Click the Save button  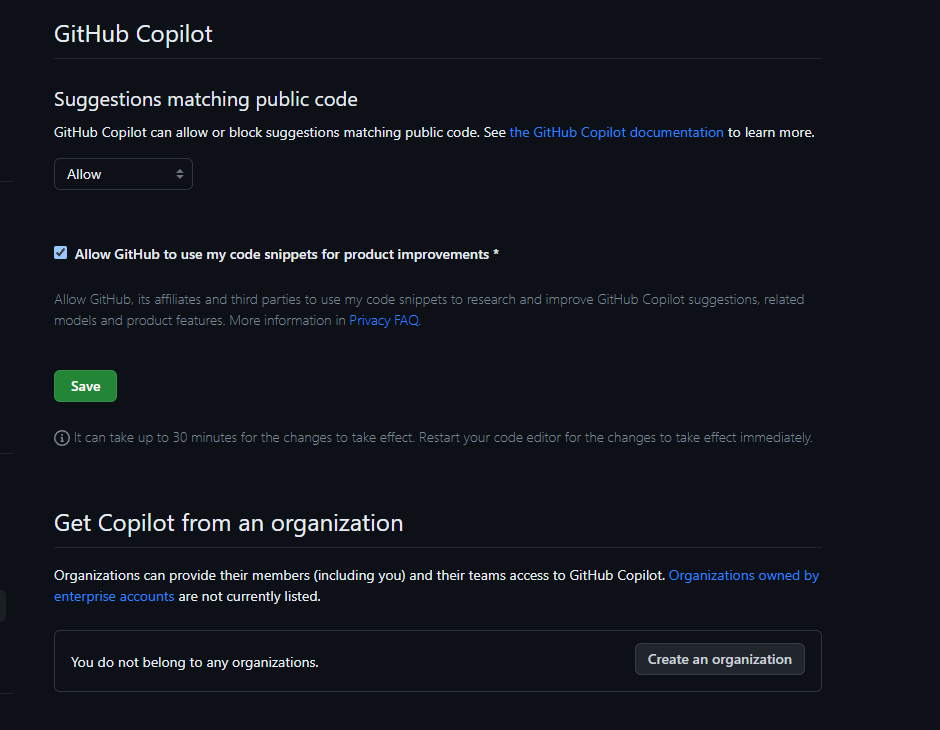click(85, 385)
